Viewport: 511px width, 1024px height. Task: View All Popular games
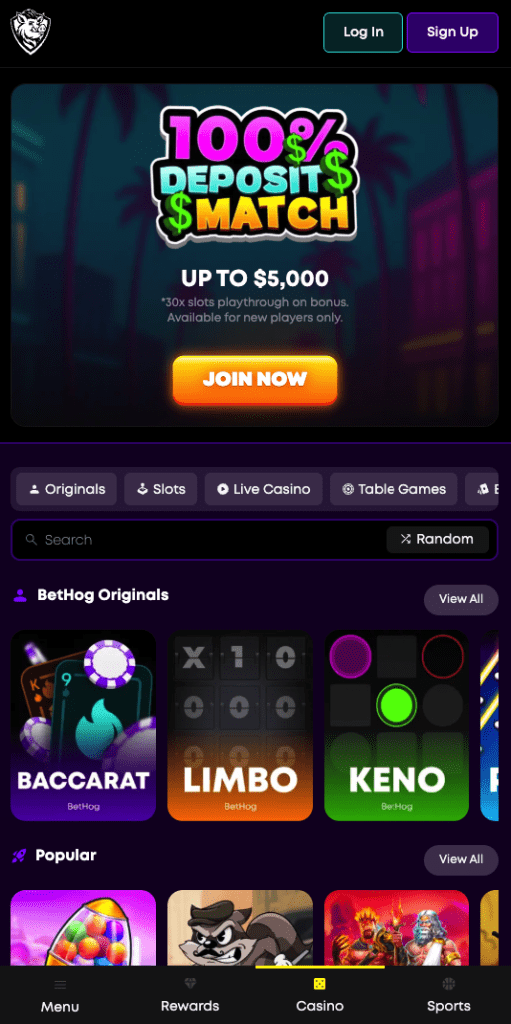461,859
